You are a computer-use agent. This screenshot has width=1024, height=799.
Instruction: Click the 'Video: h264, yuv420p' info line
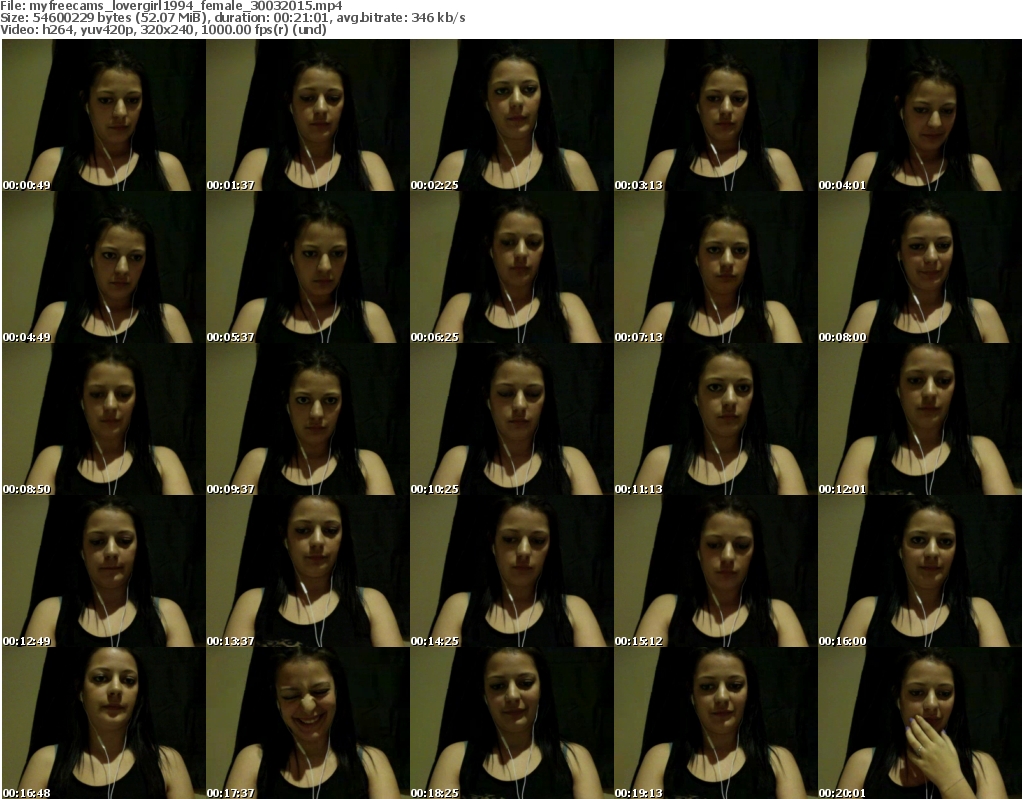[x=163, y=29]
